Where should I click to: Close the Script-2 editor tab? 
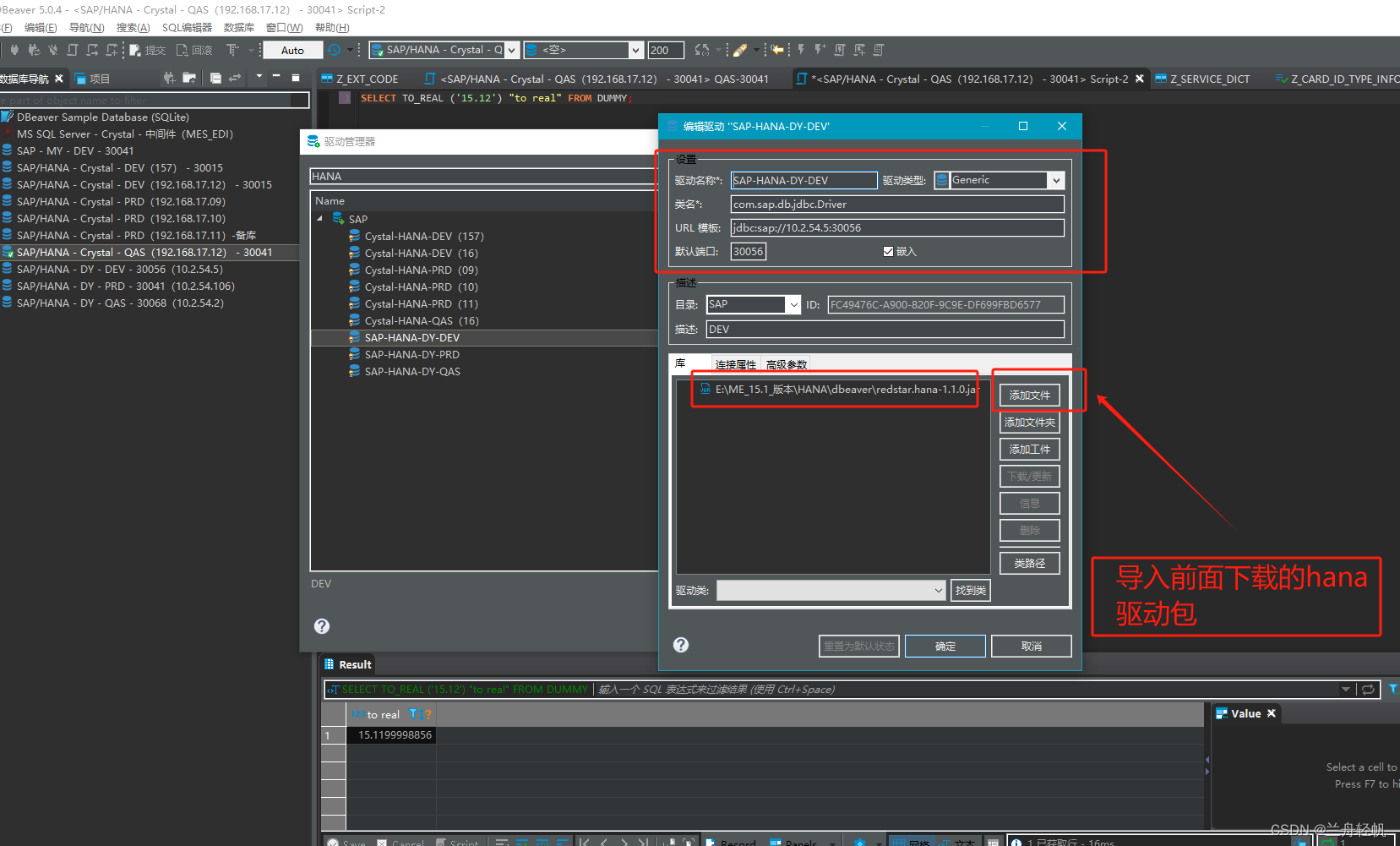coord(1139,79)
